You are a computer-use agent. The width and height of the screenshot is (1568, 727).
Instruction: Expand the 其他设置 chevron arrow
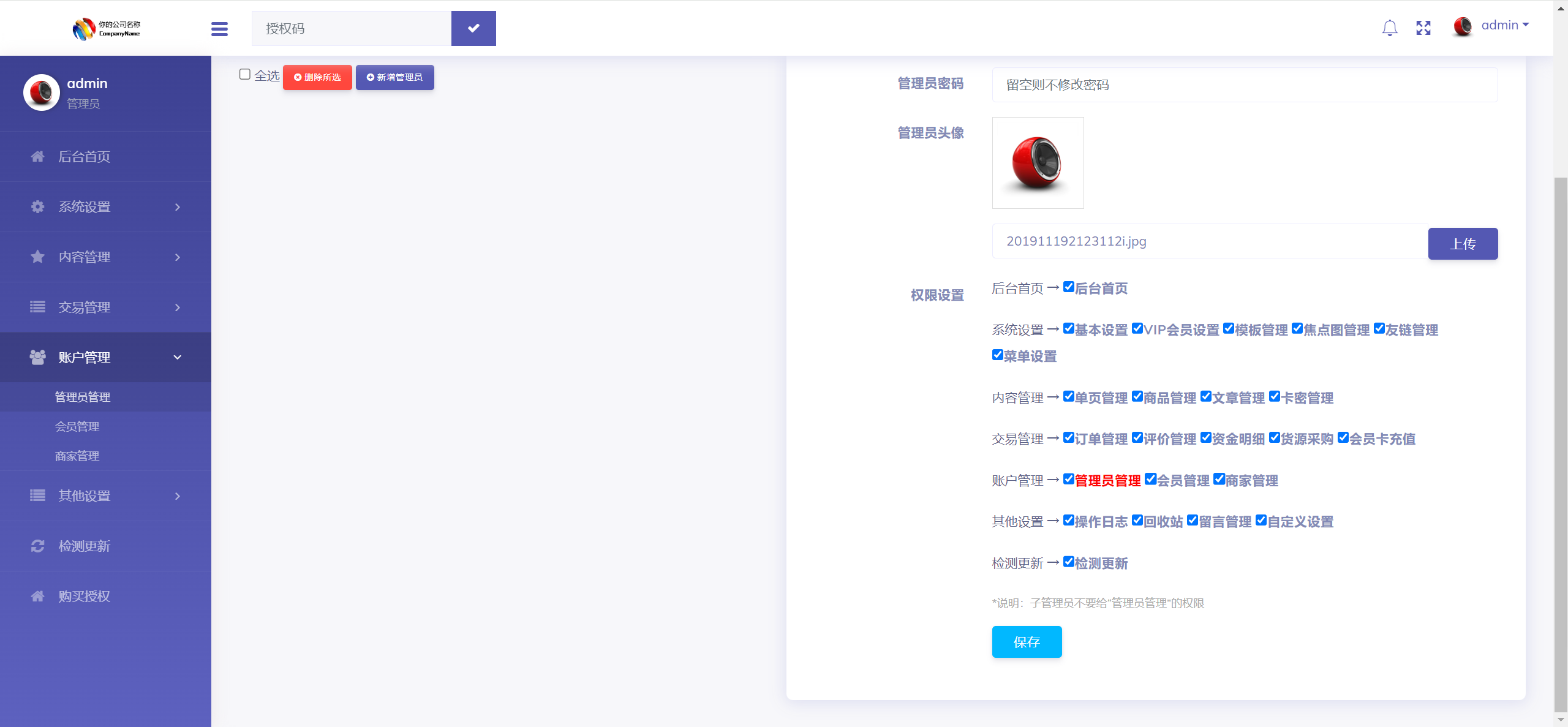[x=178, y=496]
